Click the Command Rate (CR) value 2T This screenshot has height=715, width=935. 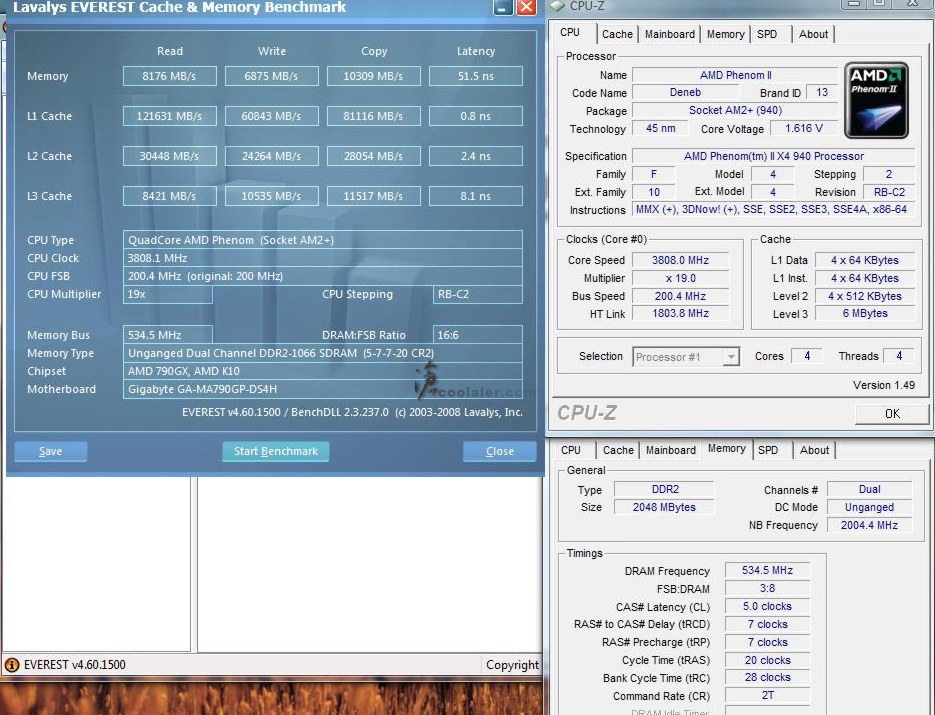(x=767, y=695)
